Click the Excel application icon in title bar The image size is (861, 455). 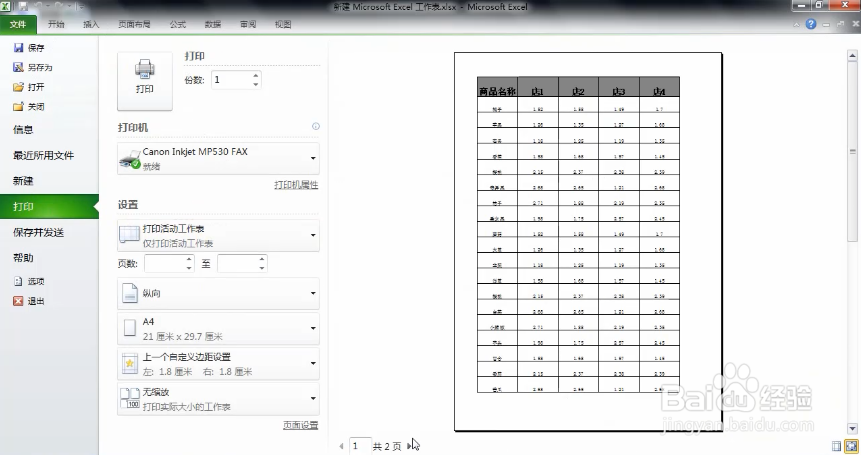5,7
